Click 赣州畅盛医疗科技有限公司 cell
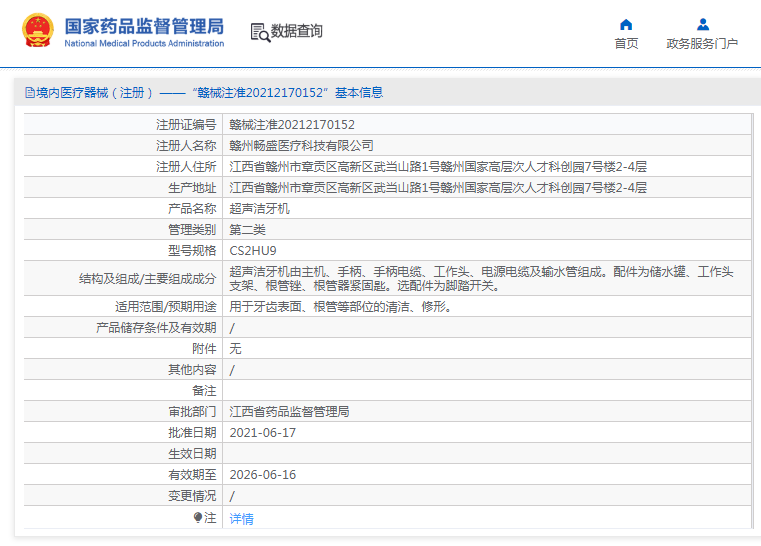The height and width of the screenshot is (546, 761). (x=301, y=146)
